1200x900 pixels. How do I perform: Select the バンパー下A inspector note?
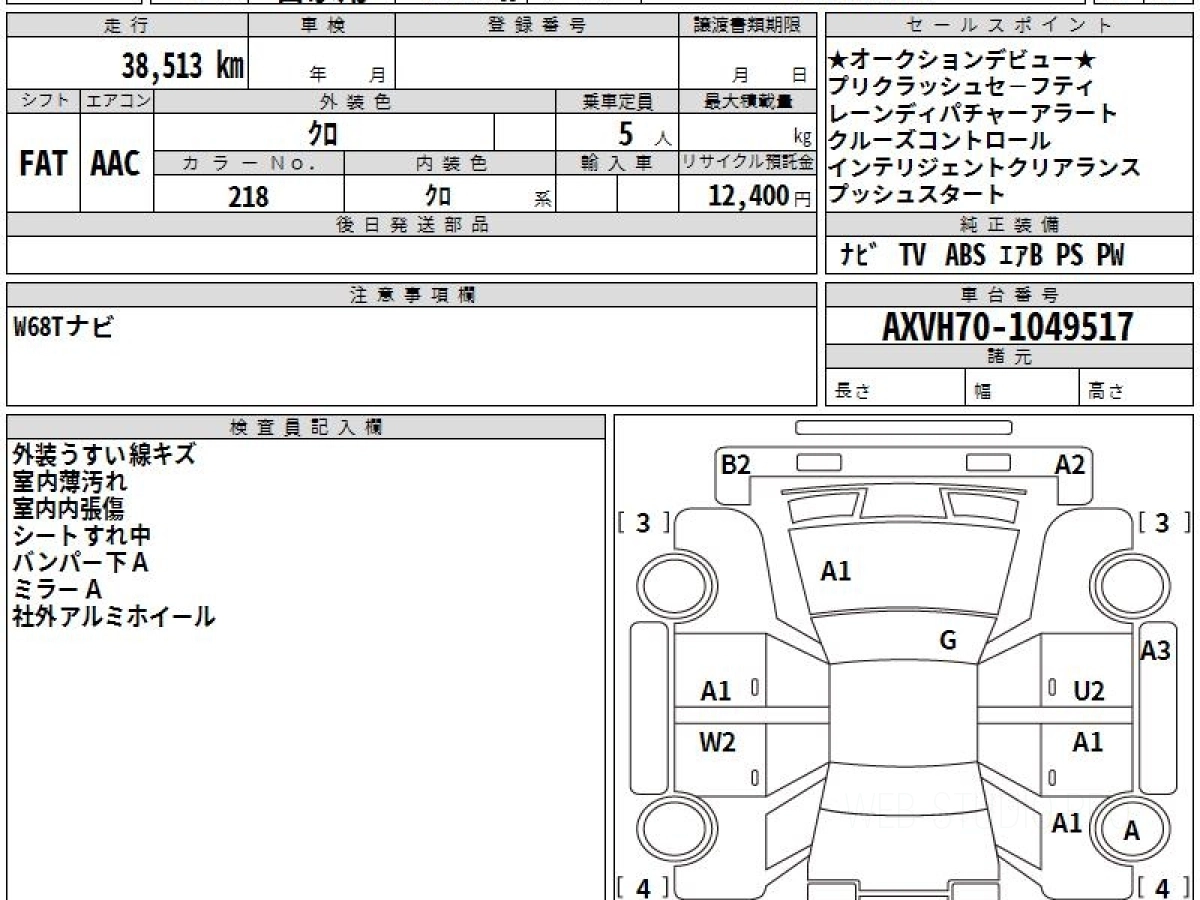point(80,562)
